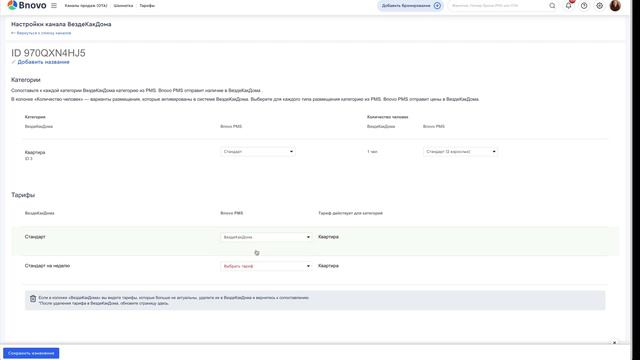Click the 1 чел occupancy cell
Screen dimensions: 640x360
372,151
